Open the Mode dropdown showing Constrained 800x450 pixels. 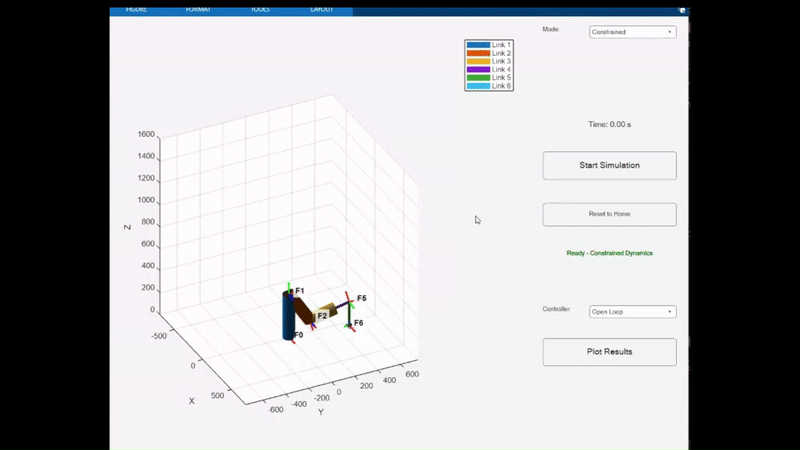pyautogui.click(x=633, y=32)
